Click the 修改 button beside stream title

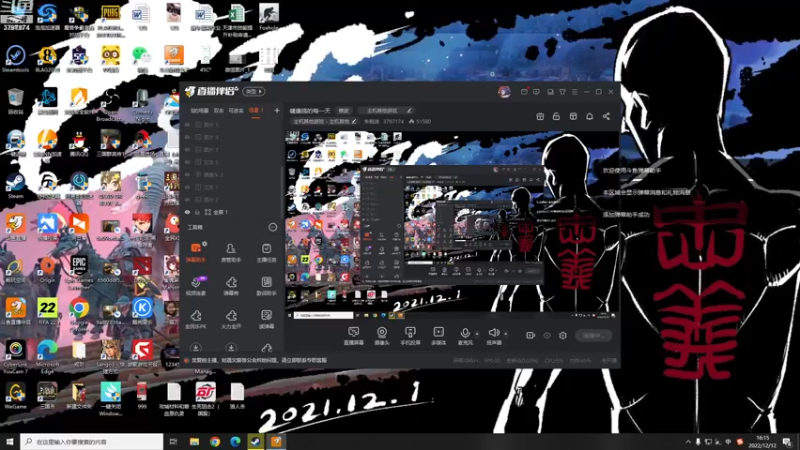point(344,111)
